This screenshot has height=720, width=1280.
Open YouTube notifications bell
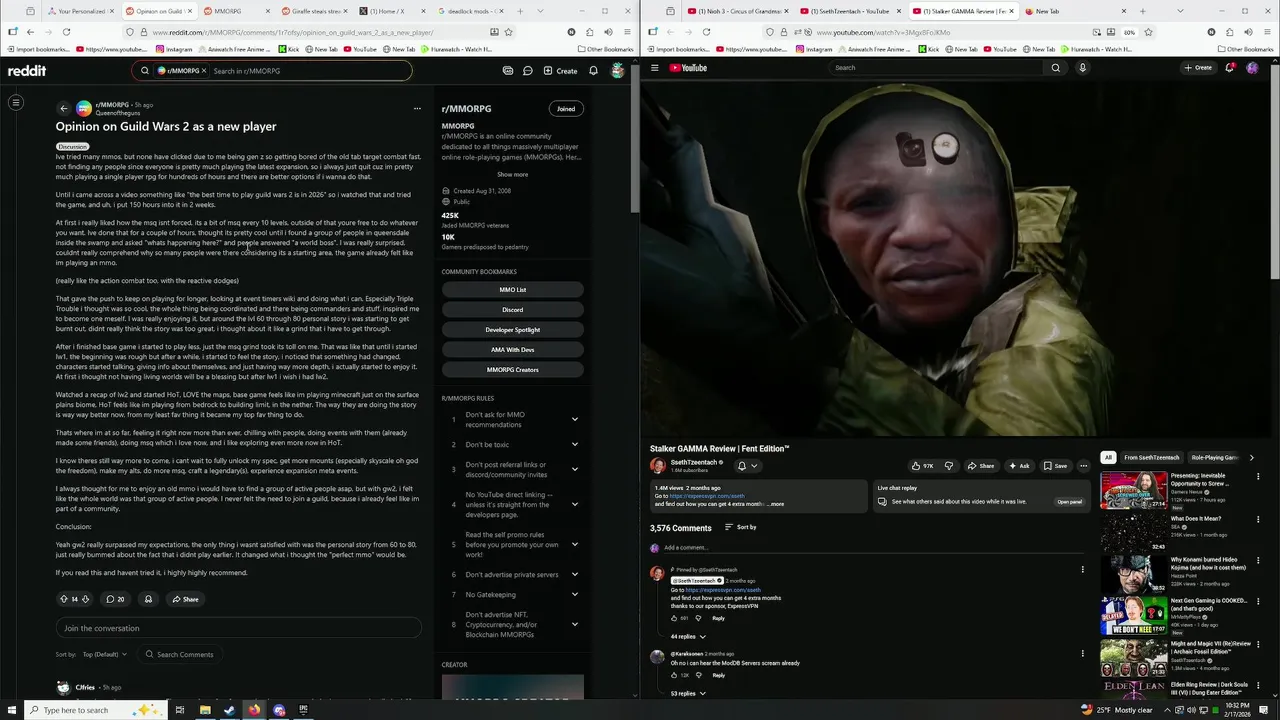[x=1229, y=68]
